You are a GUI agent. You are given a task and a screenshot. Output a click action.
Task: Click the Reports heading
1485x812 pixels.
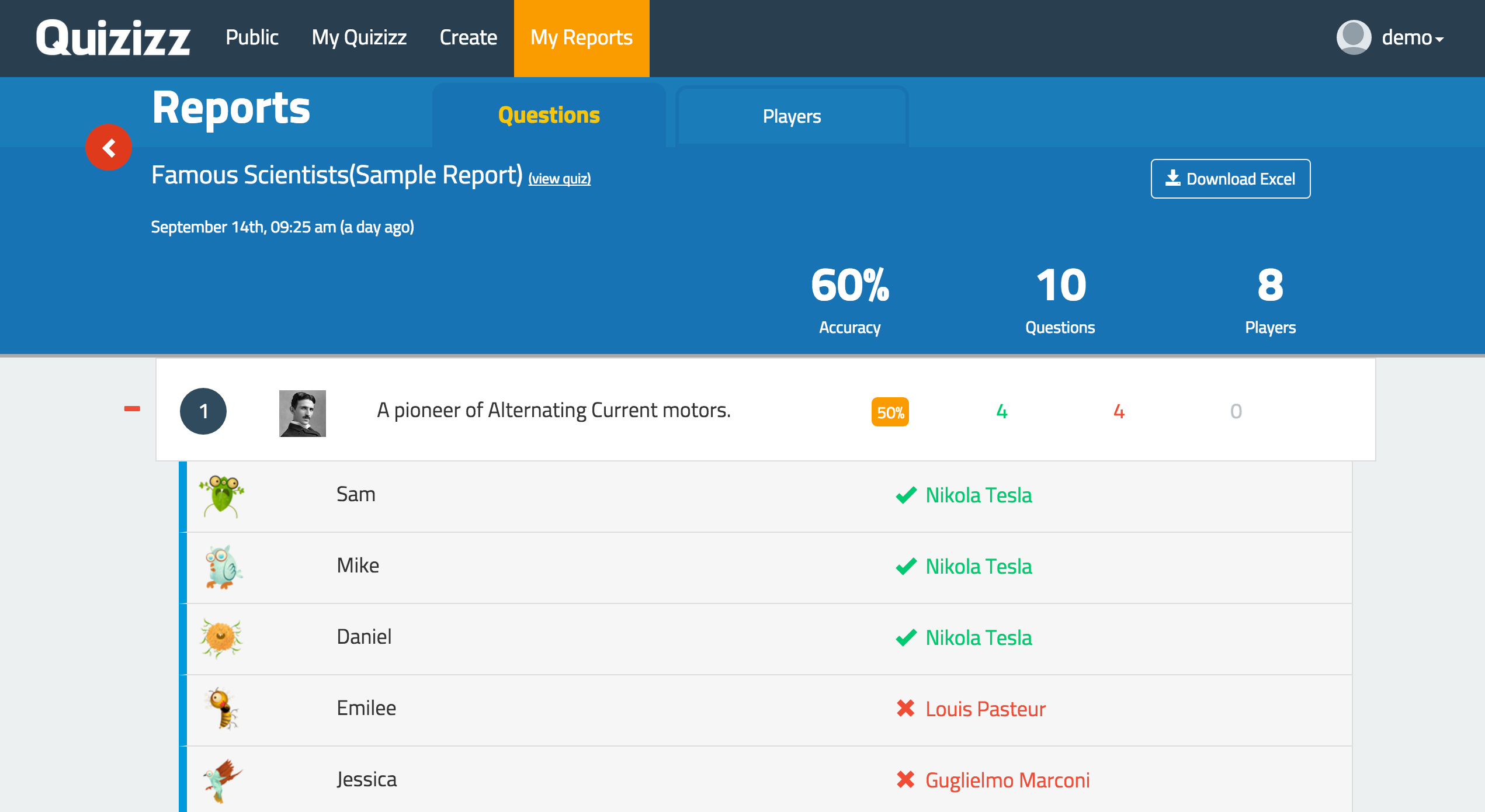231,108
